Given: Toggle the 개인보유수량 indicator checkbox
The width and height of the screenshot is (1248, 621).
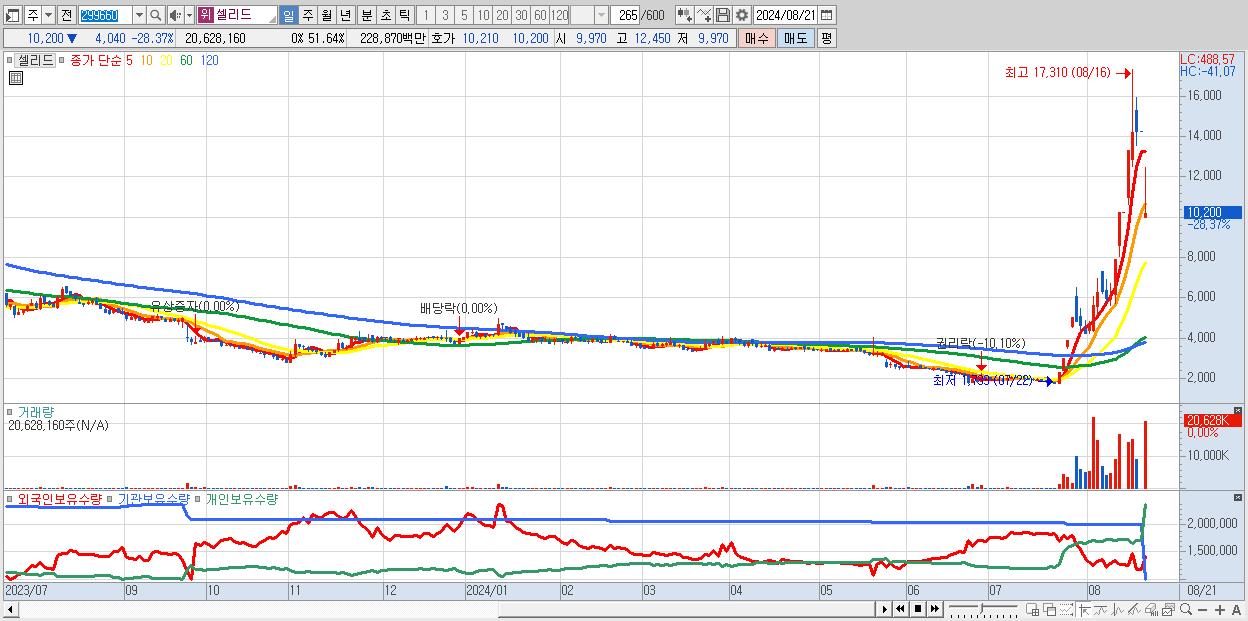Looking at the screenshot, I should 198,498.
